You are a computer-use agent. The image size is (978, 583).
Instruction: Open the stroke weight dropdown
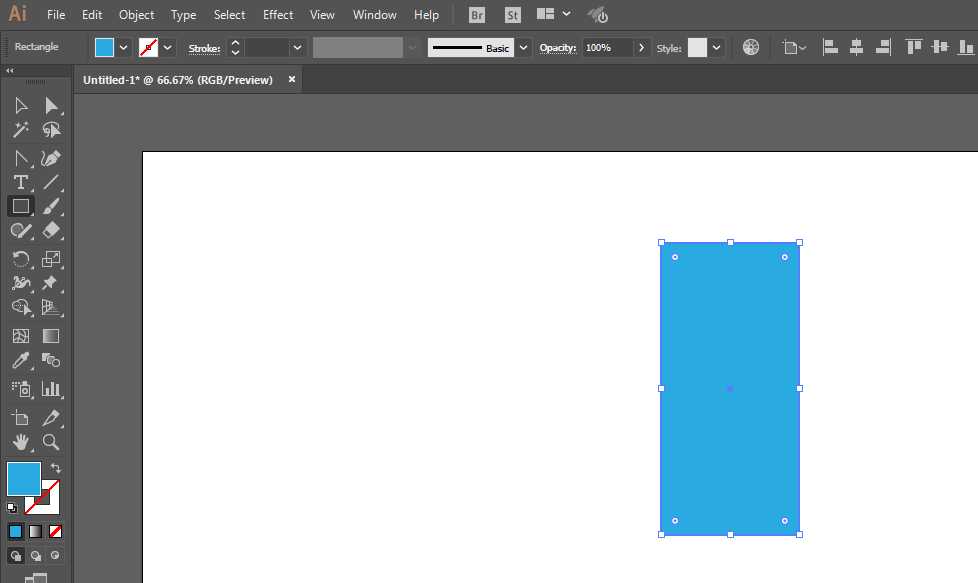click(x=298, y=47)
